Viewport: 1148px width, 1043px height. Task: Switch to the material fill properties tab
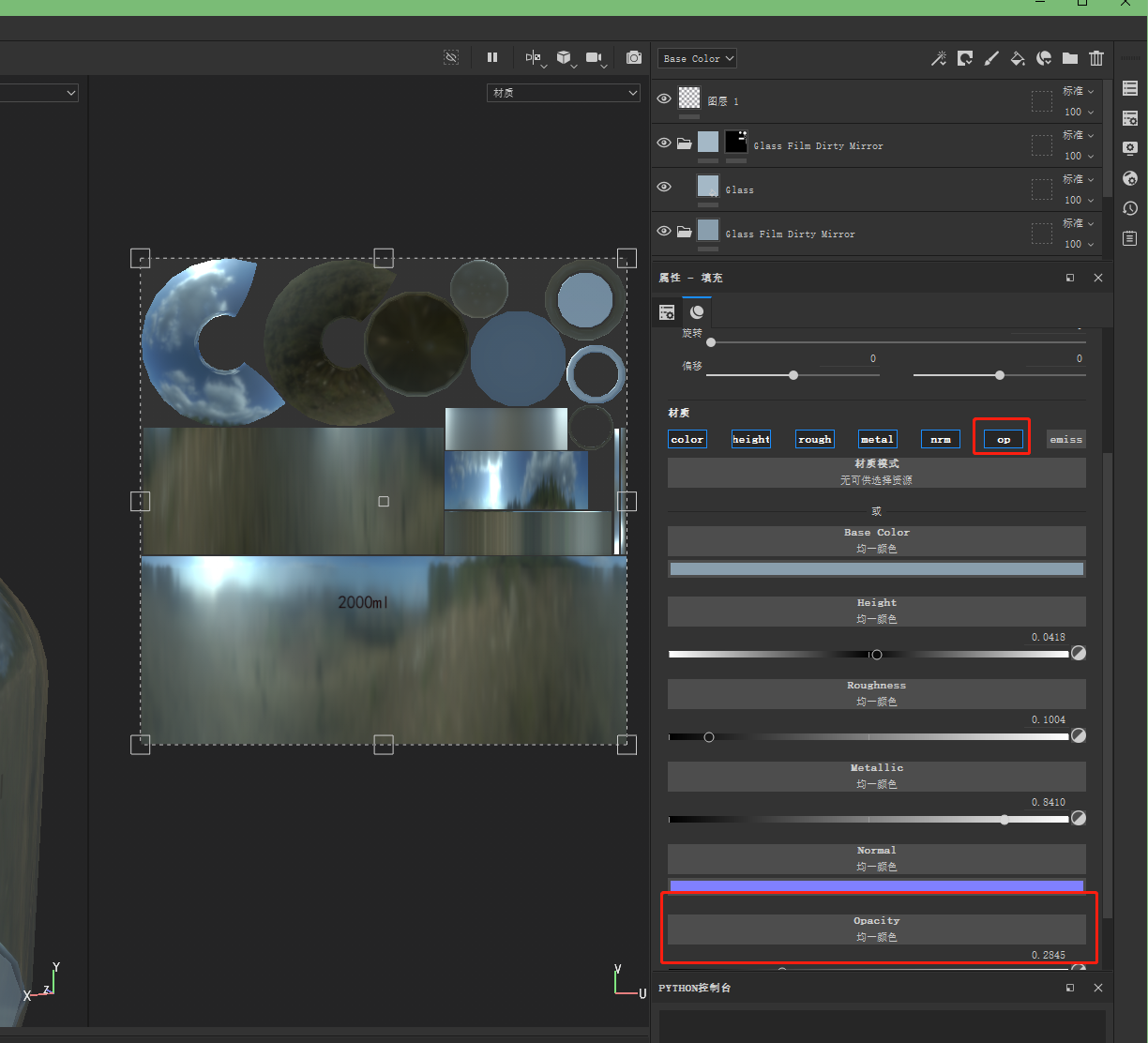697,312
